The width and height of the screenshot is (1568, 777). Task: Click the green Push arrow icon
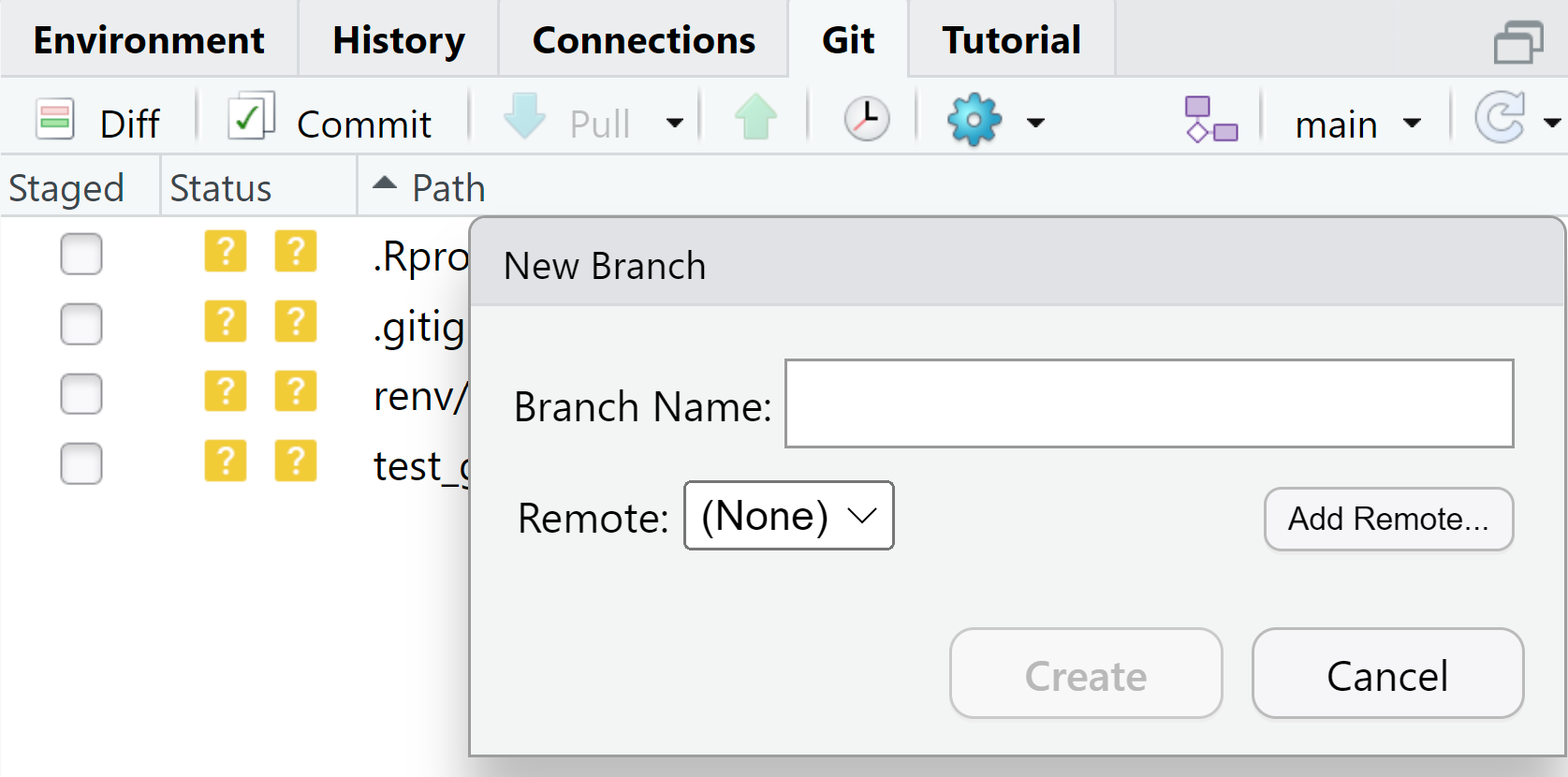click(x=755, y=118)
